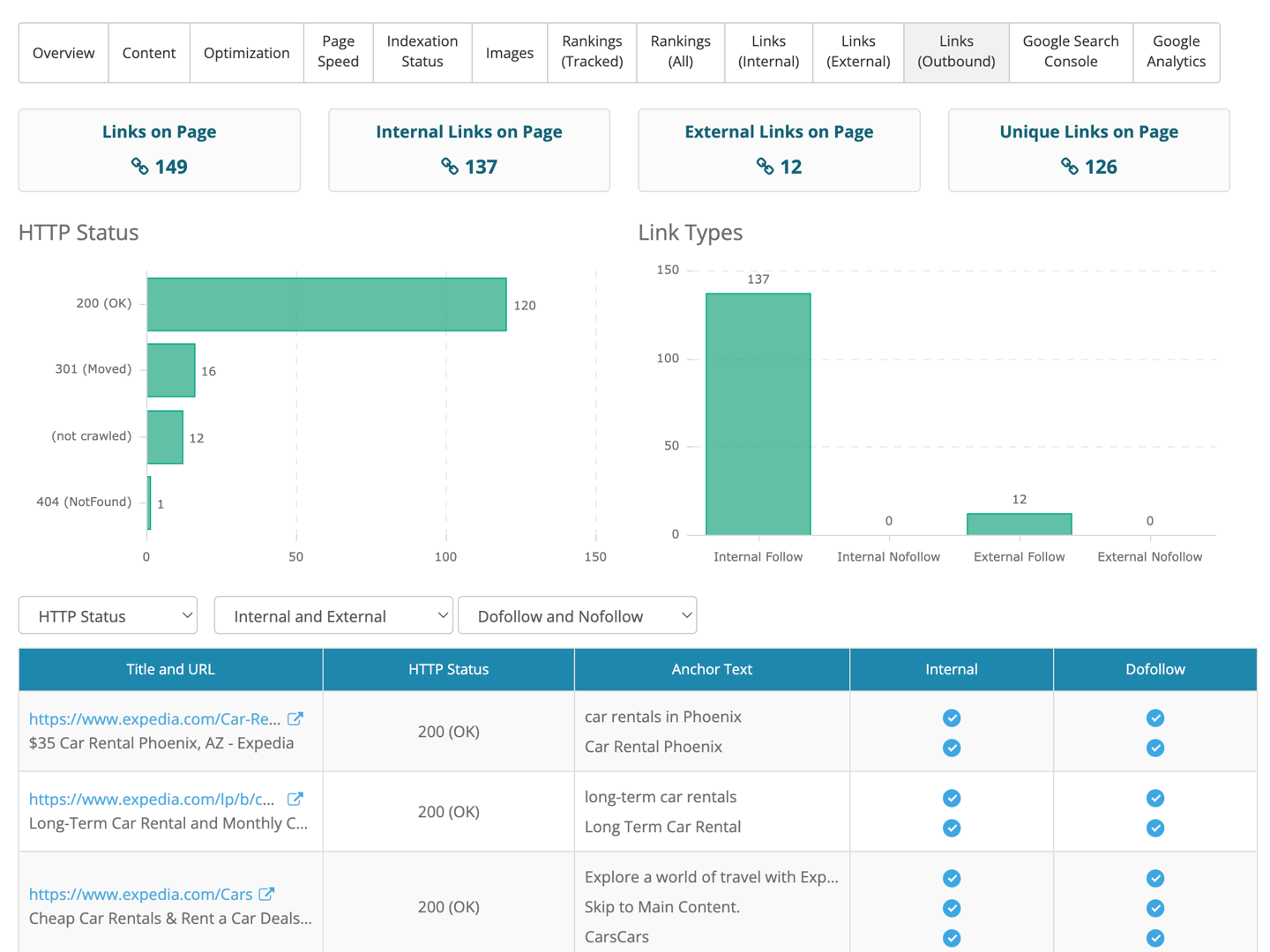Image resolution: width=1270 pixels, height=952 pixels.
Task: Click chain icon in Internal Links on Page card
Action: tap(450, 167)
